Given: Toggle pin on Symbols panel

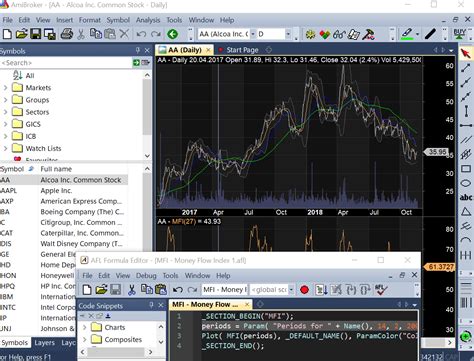Looking at the screenshot, I should coord(138,51).
